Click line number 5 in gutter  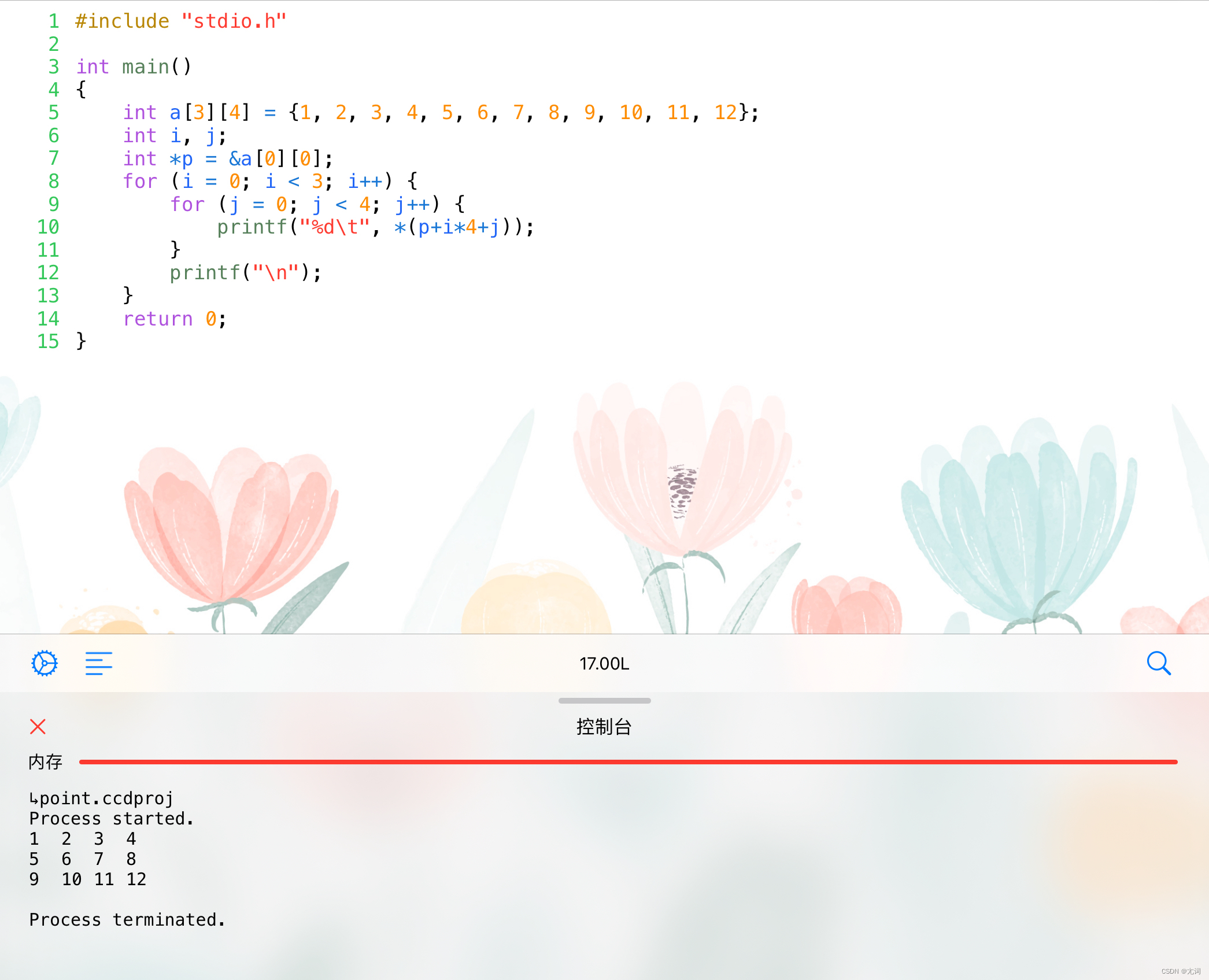[54, 112]
